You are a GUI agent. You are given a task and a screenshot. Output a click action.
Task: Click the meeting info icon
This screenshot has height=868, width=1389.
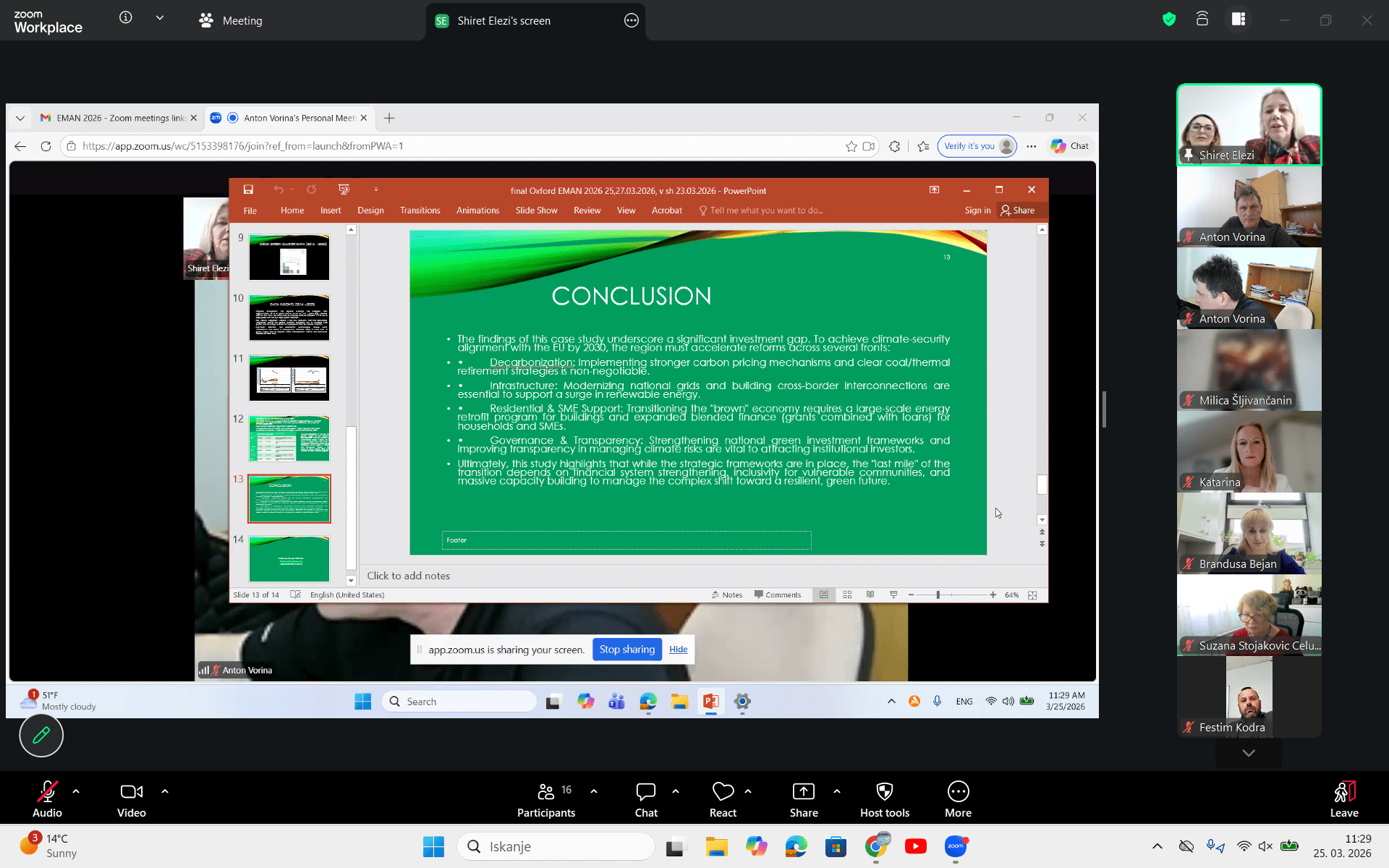126,17
